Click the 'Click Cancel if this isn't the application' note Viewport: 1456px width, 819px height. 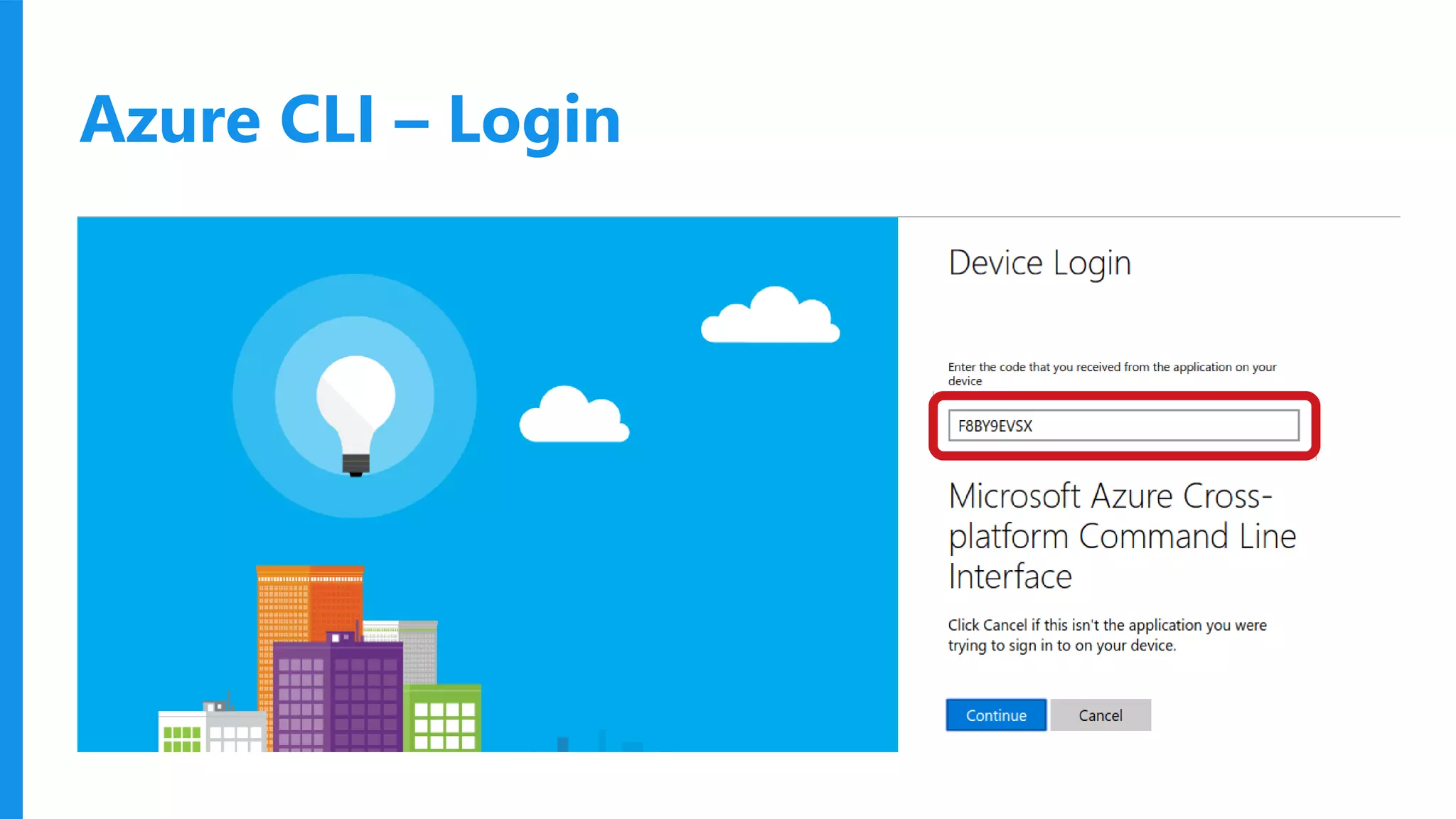(x=1107, y=635)
